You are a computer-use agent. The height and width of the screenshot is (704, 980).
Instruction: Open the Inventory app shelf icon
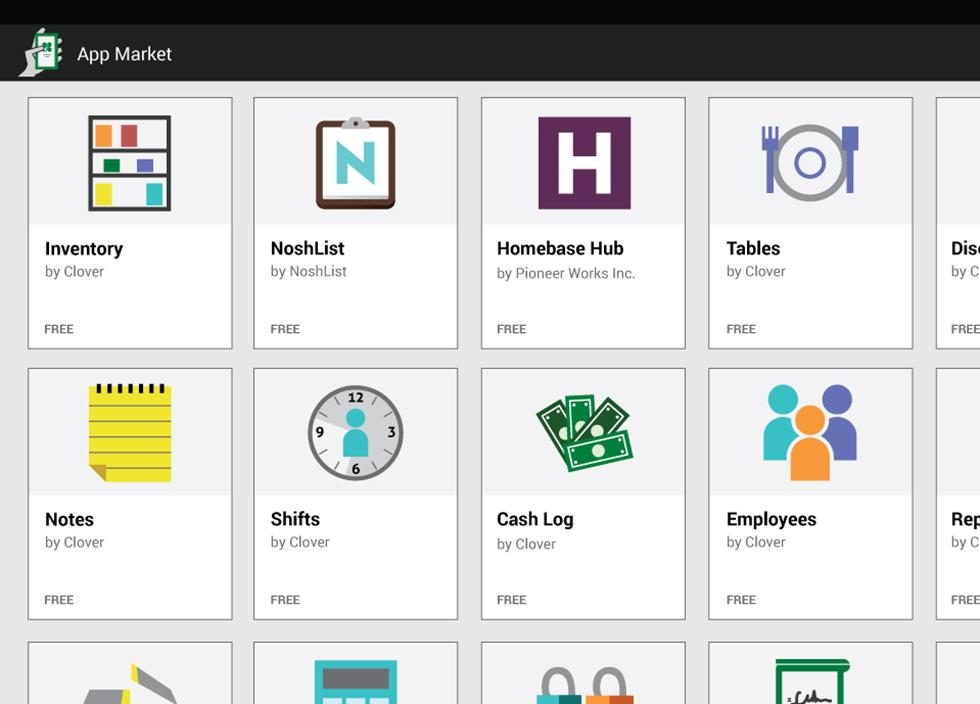[129, 163]
